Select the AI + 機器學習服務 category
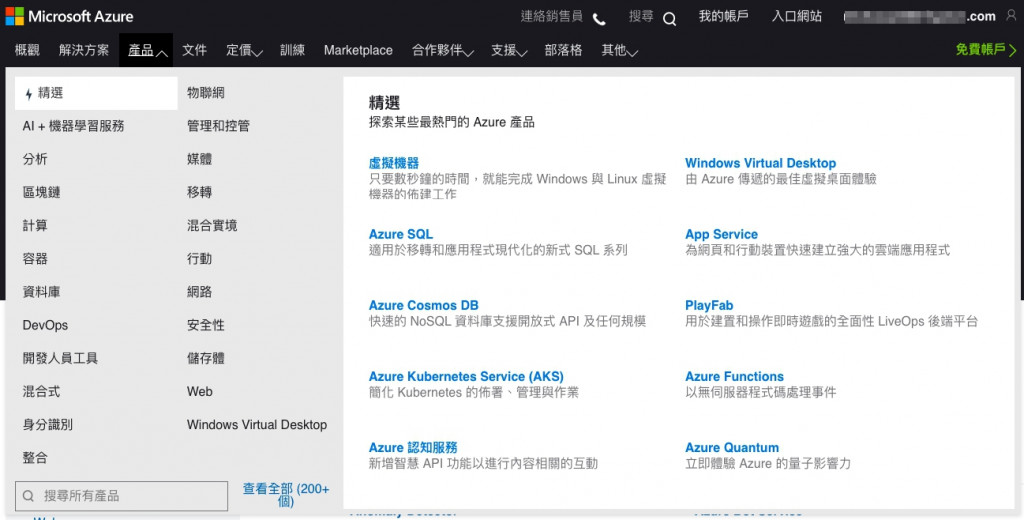 [73, 126]
